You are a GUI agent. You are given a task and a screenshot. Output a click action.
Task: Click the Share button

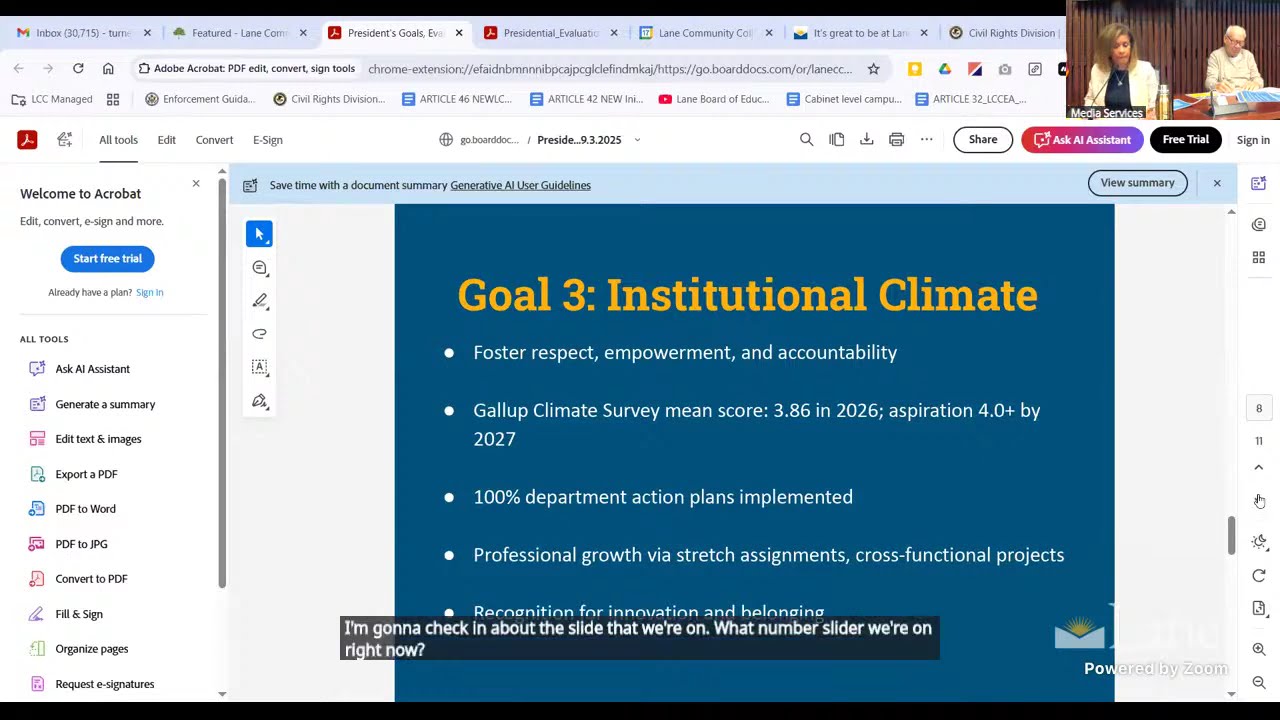coord(983,140)
